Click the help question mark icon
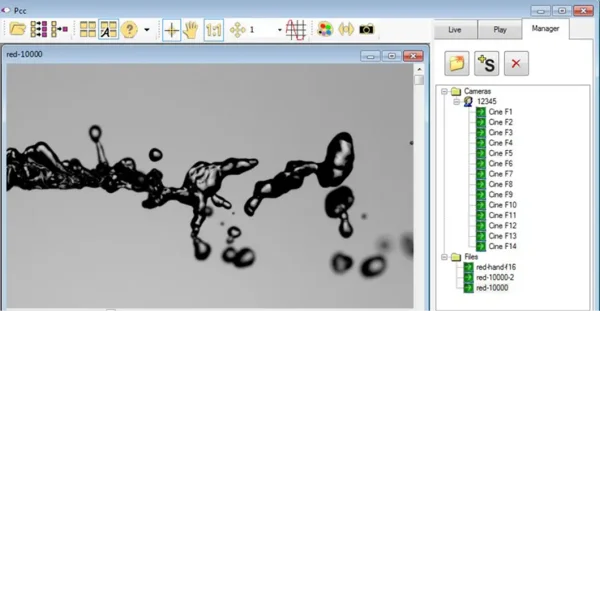 click(129, 30)
